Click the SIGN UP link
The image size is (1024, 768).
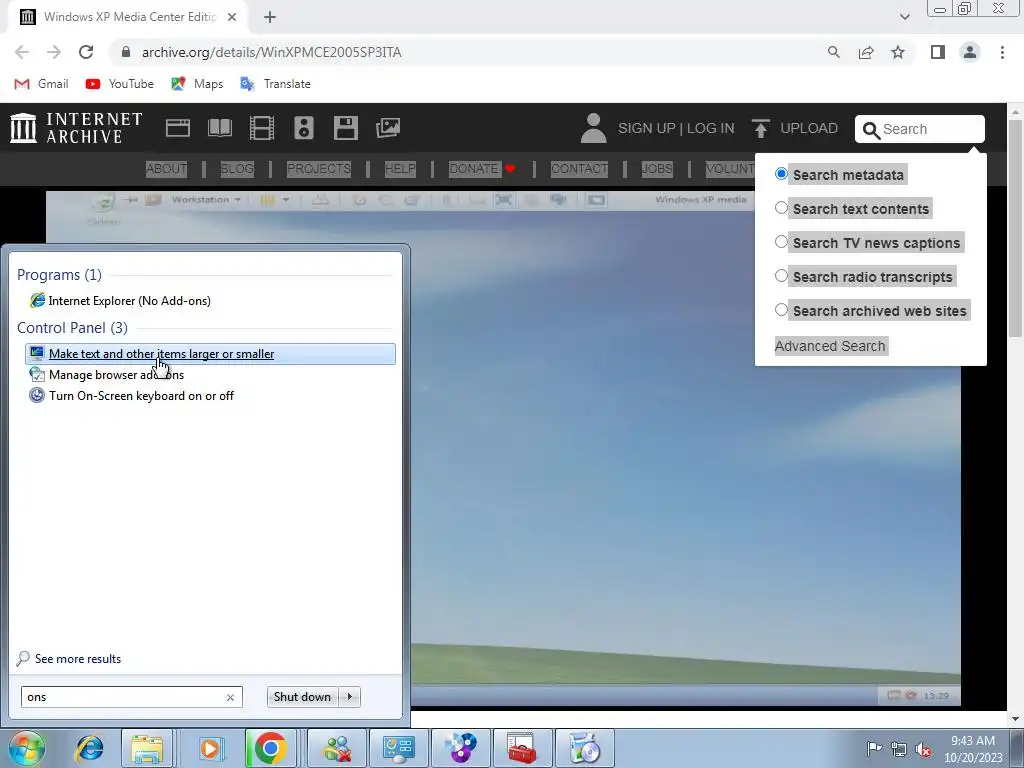[x=647, y=128]
